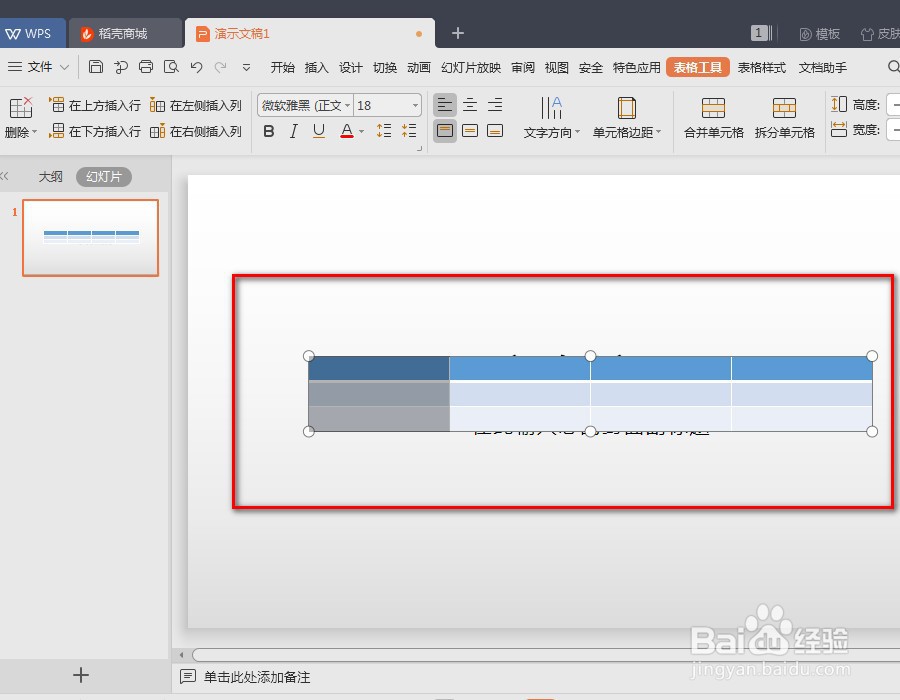Click the paragraph spacing icon
The width and height of the screenshot is (900, 700).
pos(409,131)
